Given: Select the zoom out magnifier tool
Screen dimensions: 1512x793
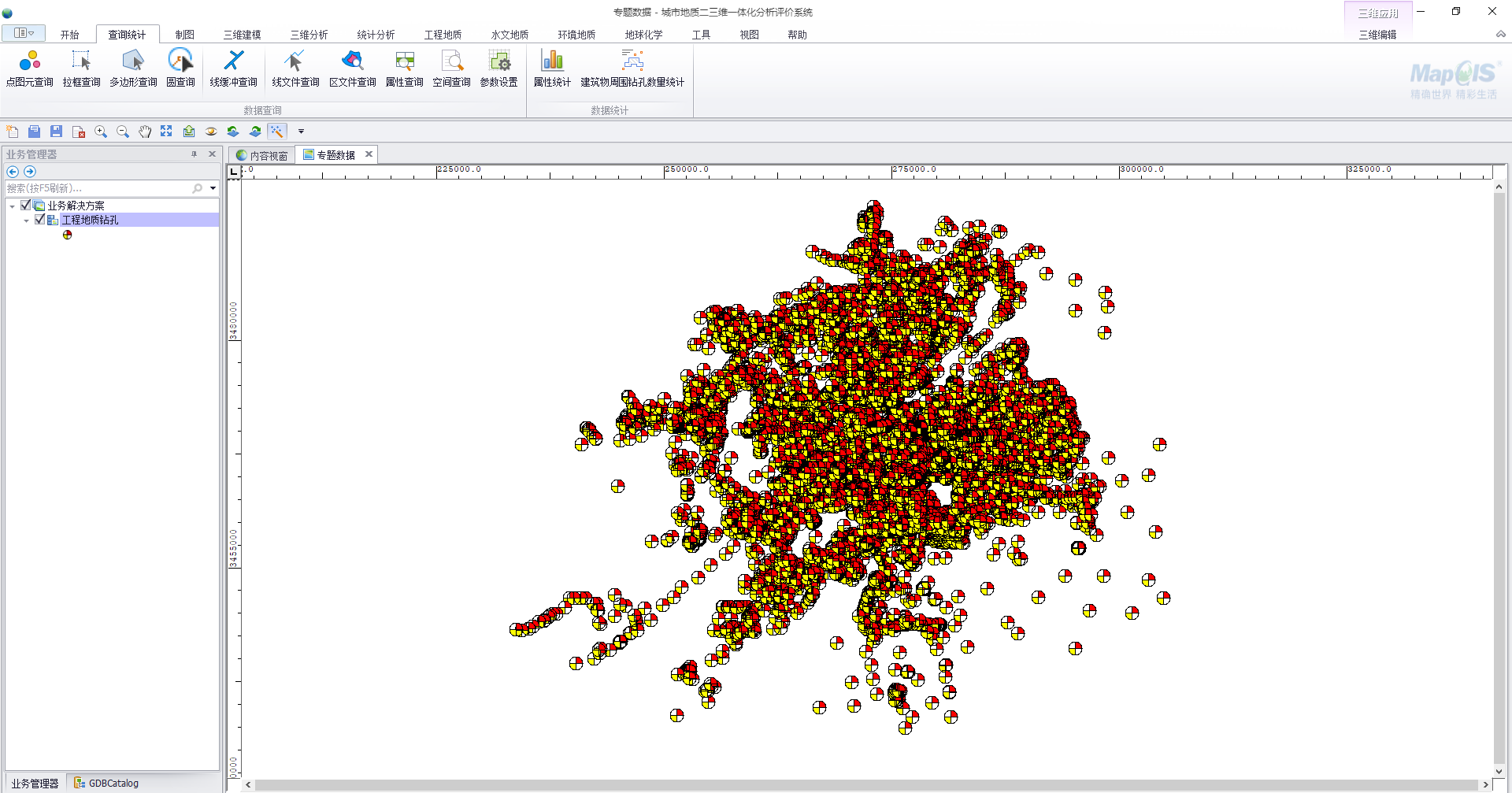Looking at the screenshot, I should [122, 132].
